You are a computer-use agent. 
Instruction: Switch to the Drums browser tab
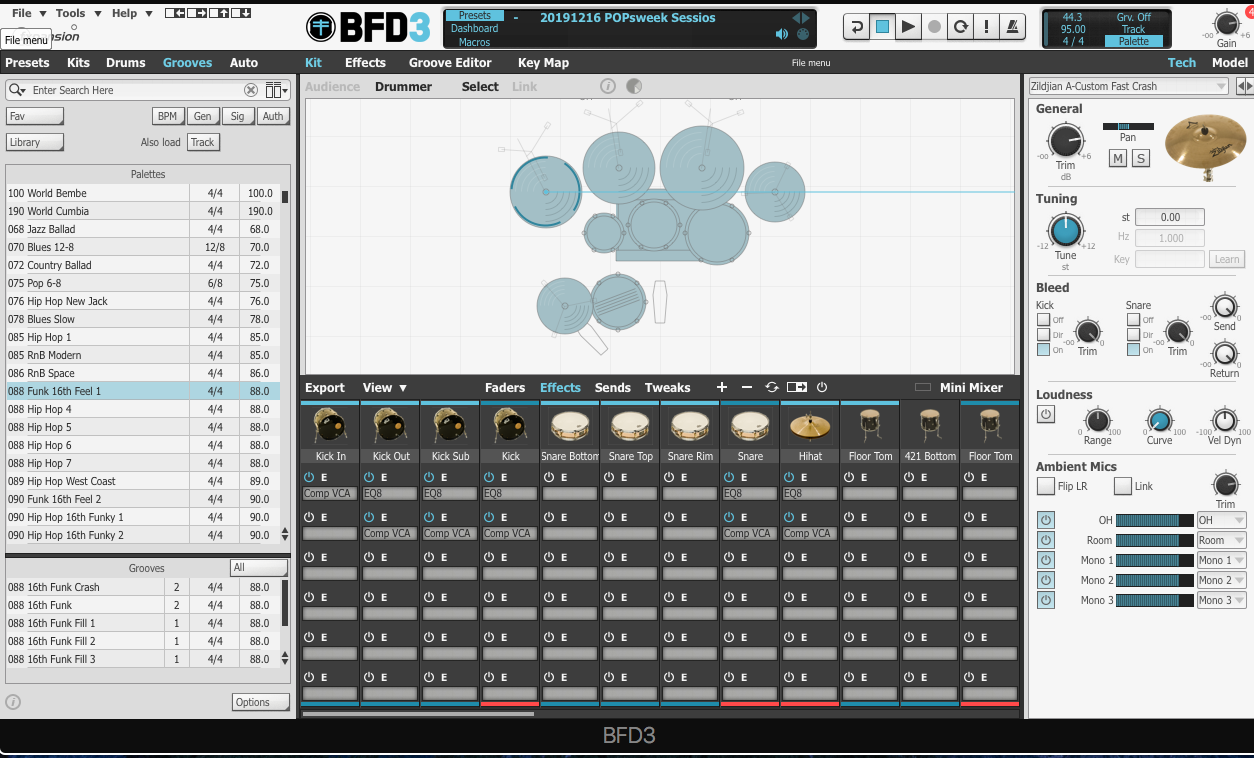coord(126,62)
